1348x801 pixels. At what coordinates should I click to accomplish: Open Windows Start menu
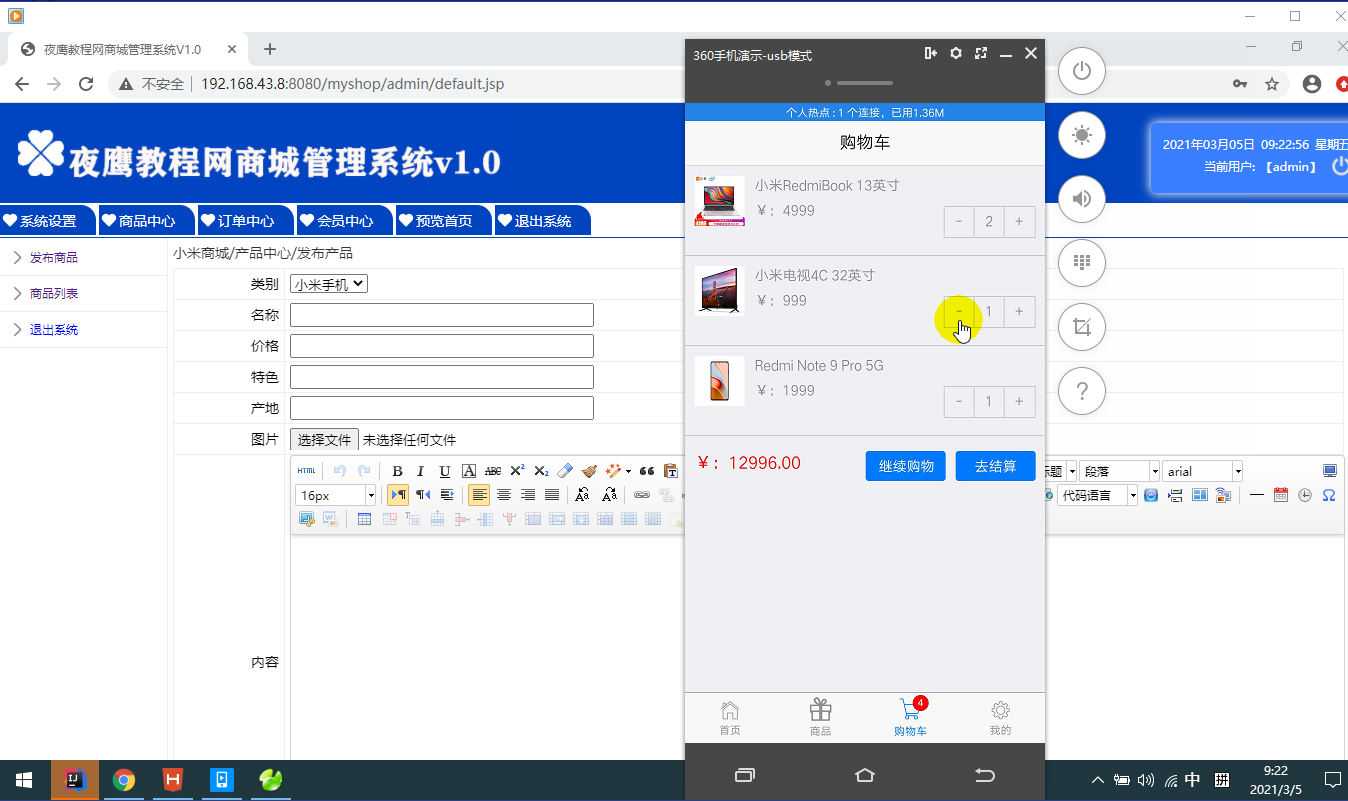coord(24,780)
